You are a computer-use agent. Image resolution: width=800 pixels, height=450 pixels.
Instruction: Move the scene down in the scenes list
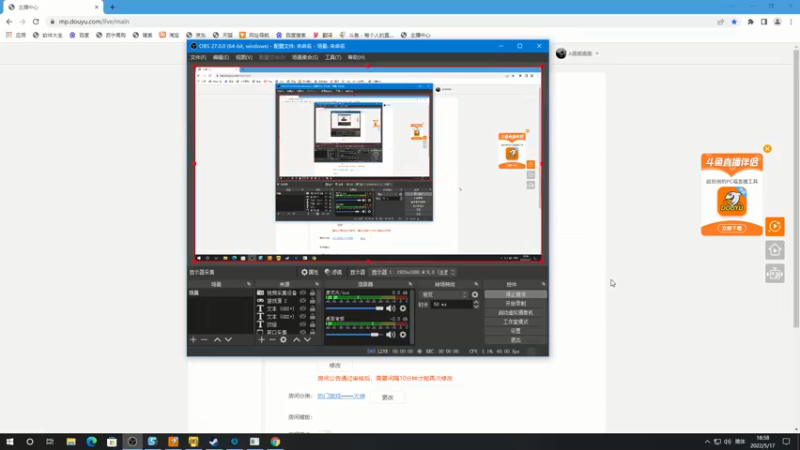point(228,340)
